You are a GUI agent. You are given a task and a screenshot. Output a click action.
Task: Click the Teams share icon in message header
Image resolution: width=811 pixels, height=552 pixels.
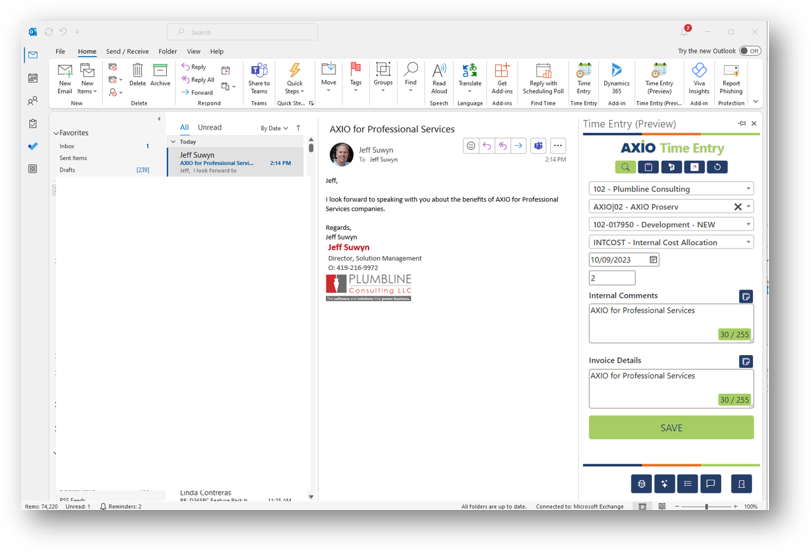point(538,146)
